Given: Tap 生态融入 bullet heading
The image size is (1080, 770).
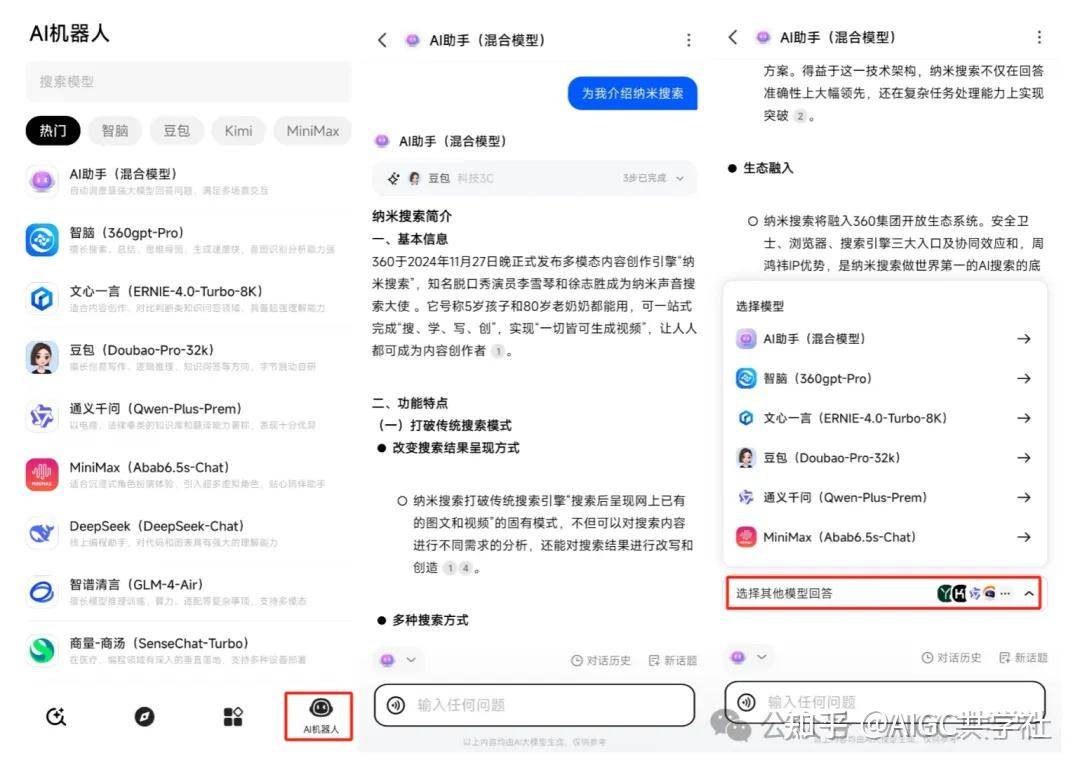Looking at the screenshot, I should click(x=768, y=168).
